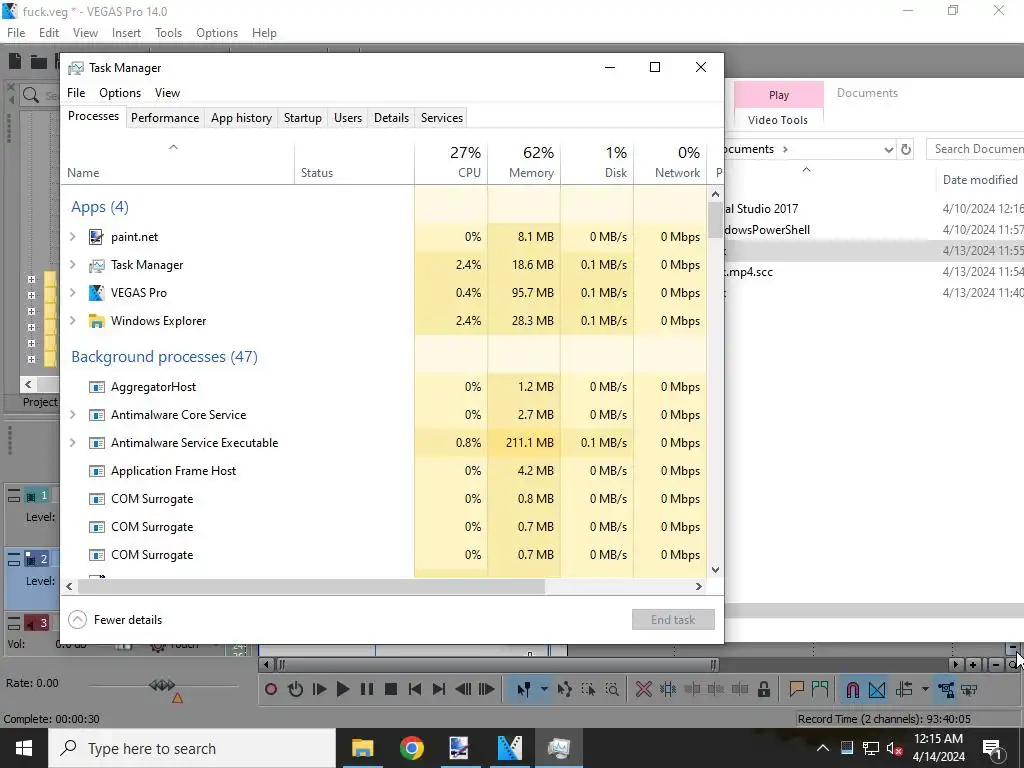
Task: Step to previous frame in VEGAS
Action: (463, 689)
